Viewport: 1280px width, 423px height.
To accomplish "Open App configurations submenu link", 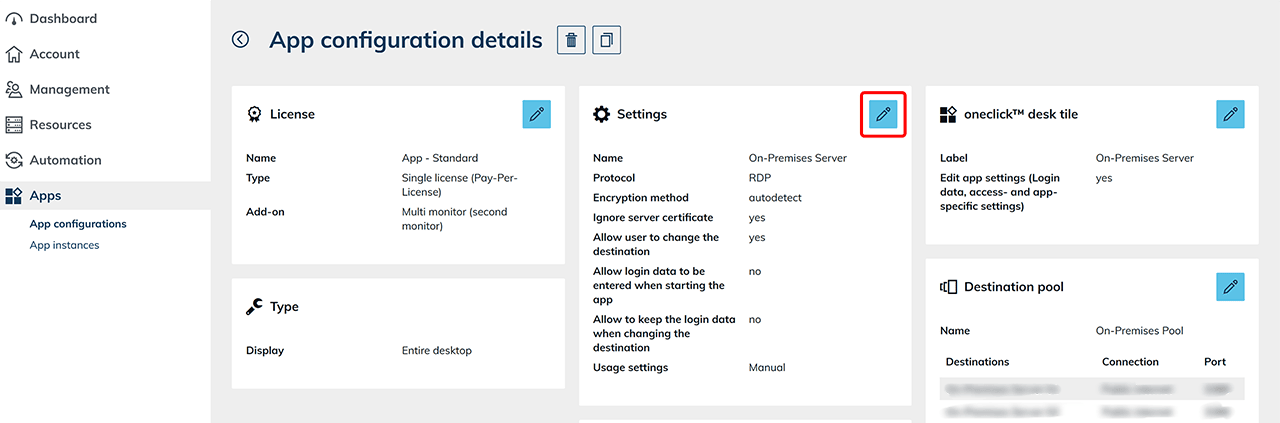I will 78,224.
